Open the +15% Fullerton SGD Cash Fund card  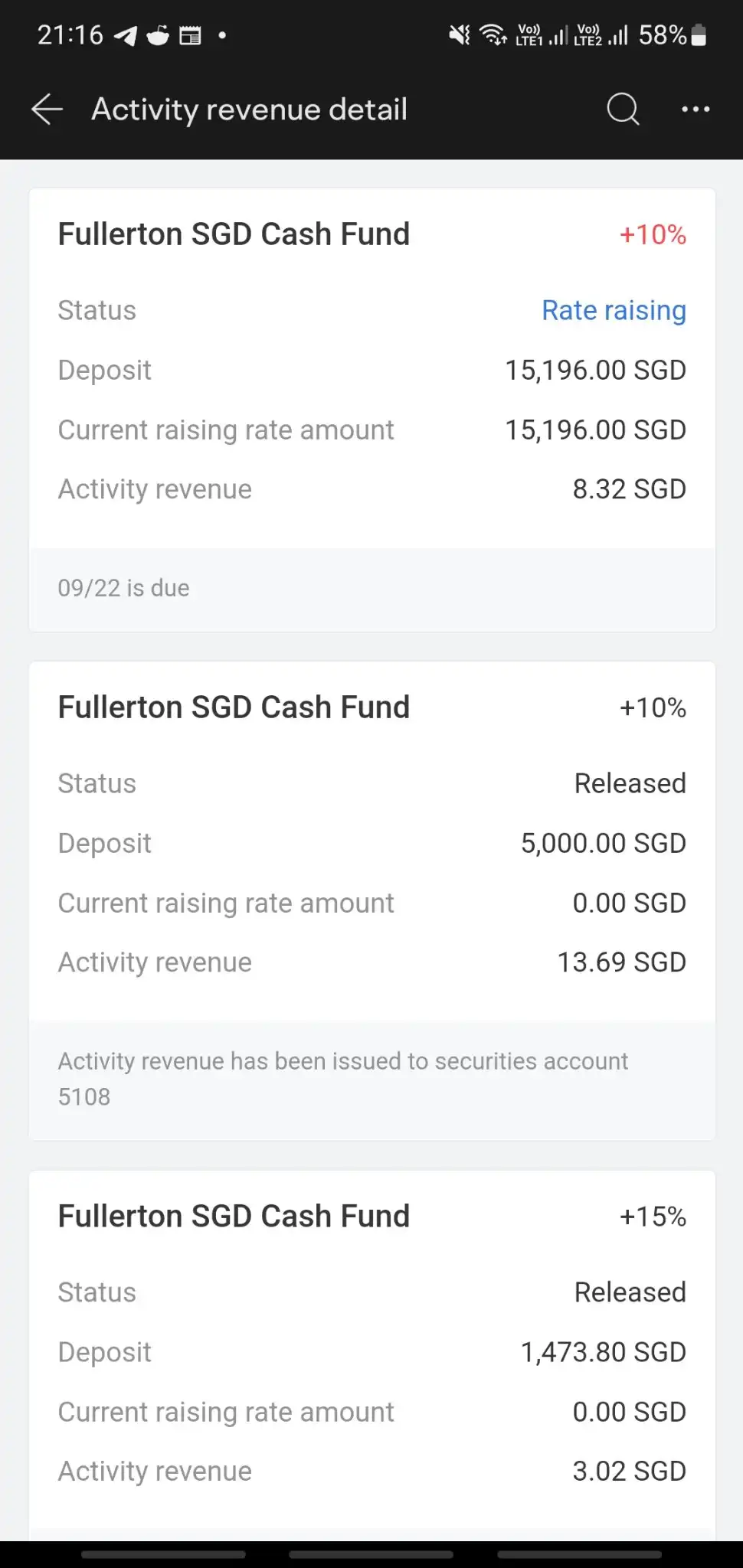pos(372,1355)
